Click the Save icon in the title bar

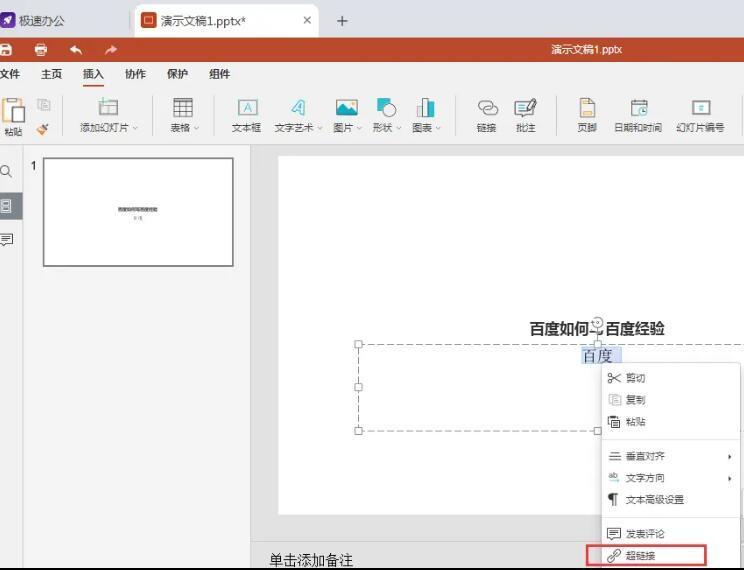coord(6,50)
